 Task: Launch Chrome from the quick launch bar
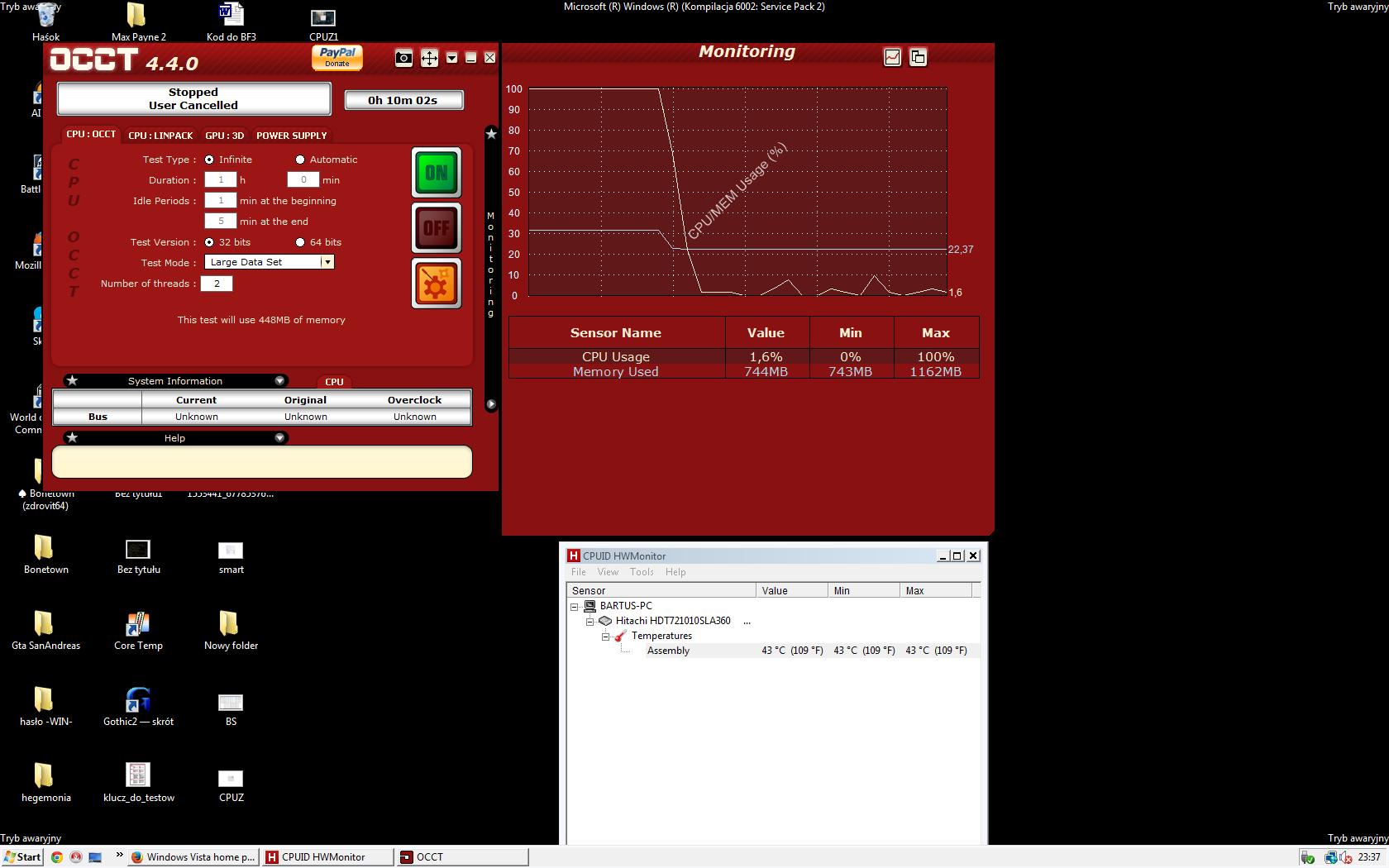point(57,857)
